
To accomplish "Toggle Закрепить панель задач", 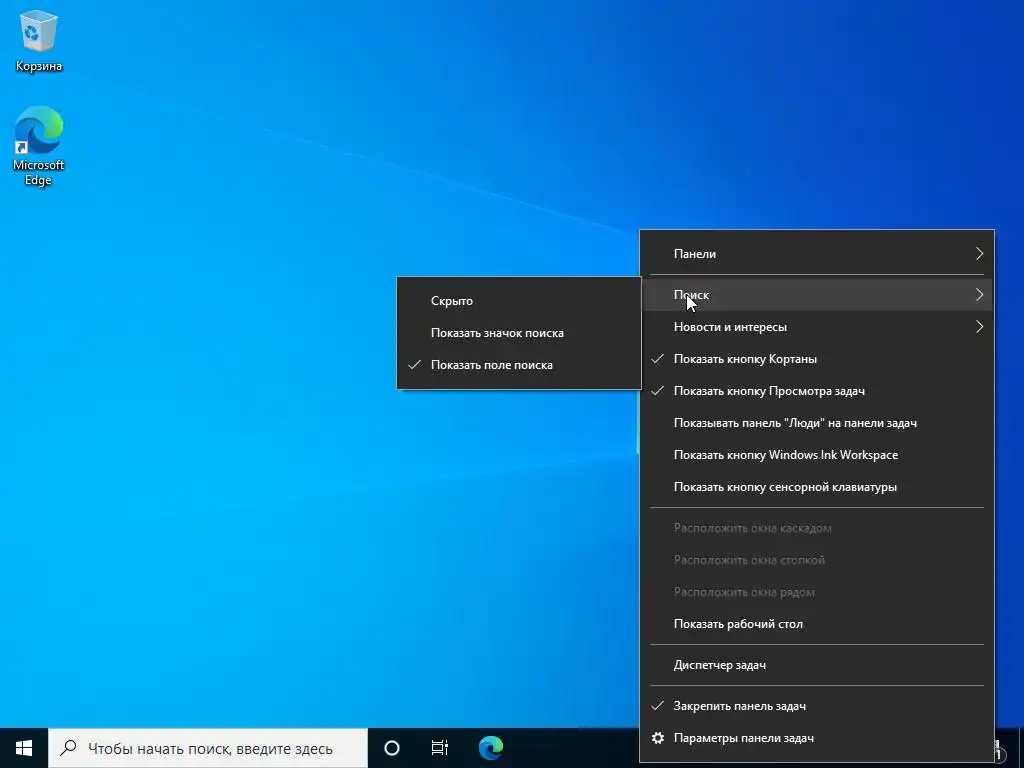I will 817,706.
